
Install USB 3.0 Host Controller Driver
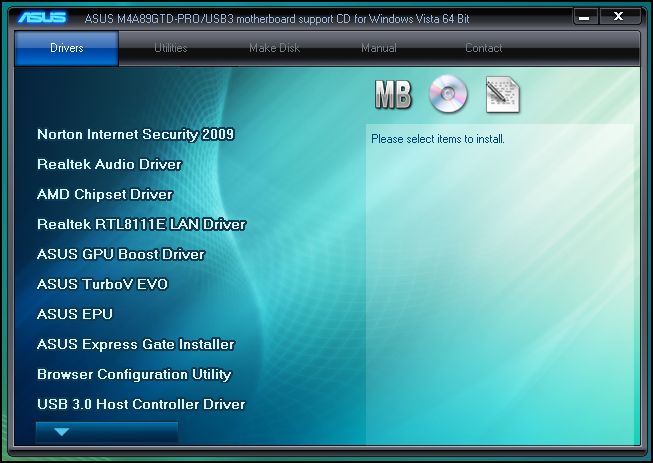[x=141, y=404]
